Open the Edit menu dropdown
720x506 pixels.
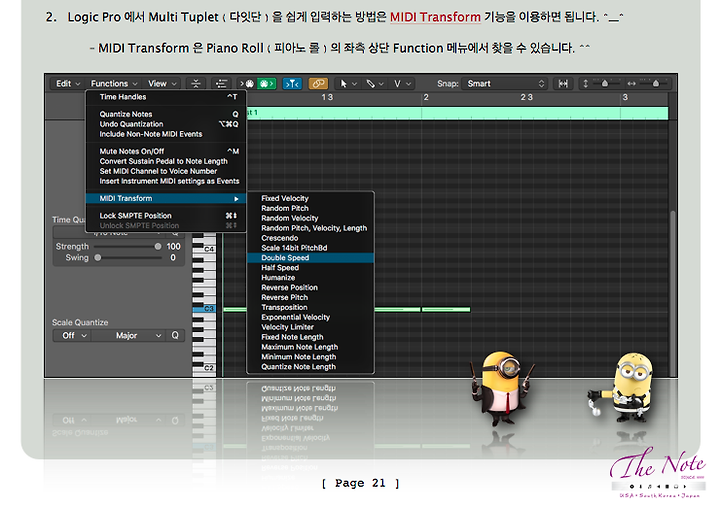tap(68, 84)
